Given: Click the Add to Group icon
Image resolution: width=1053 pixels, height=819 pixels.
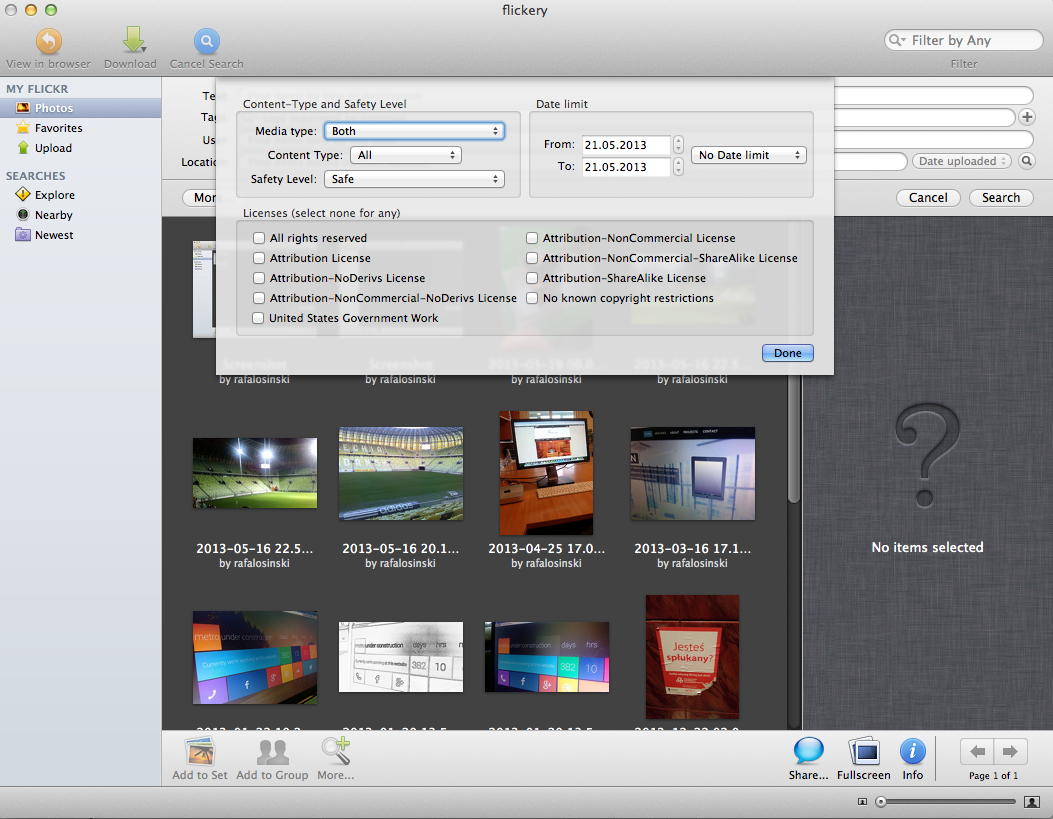Looking at the screenshot, I should 272,752.
